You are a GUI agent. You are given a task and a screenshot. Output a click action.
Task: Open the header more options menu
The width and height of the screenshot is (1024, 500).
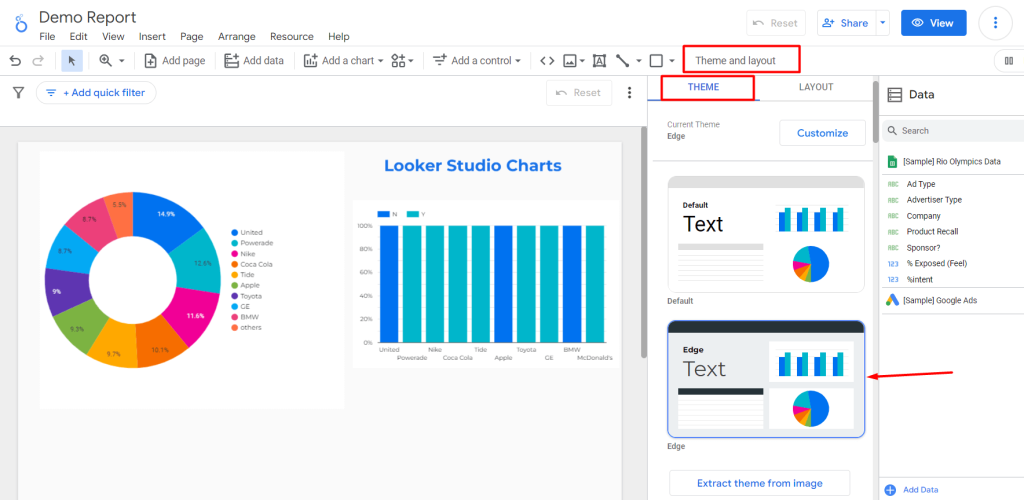995,23
